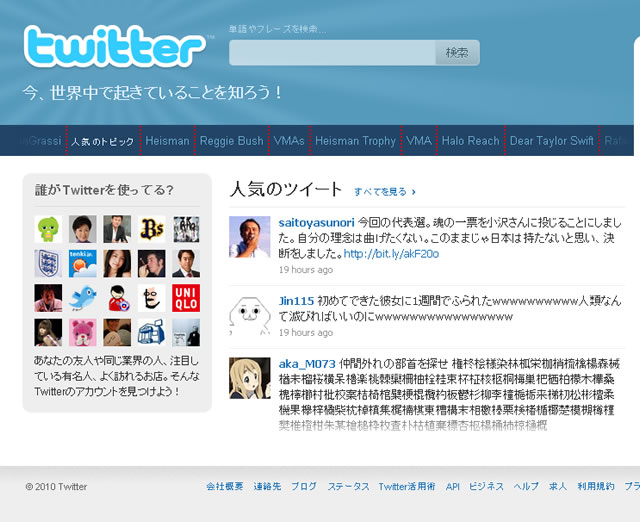Image resolution: width=640 pixels, height=522 pixels.
Task: Open the 会社概要 footer link
Action: tap(224, 486)
